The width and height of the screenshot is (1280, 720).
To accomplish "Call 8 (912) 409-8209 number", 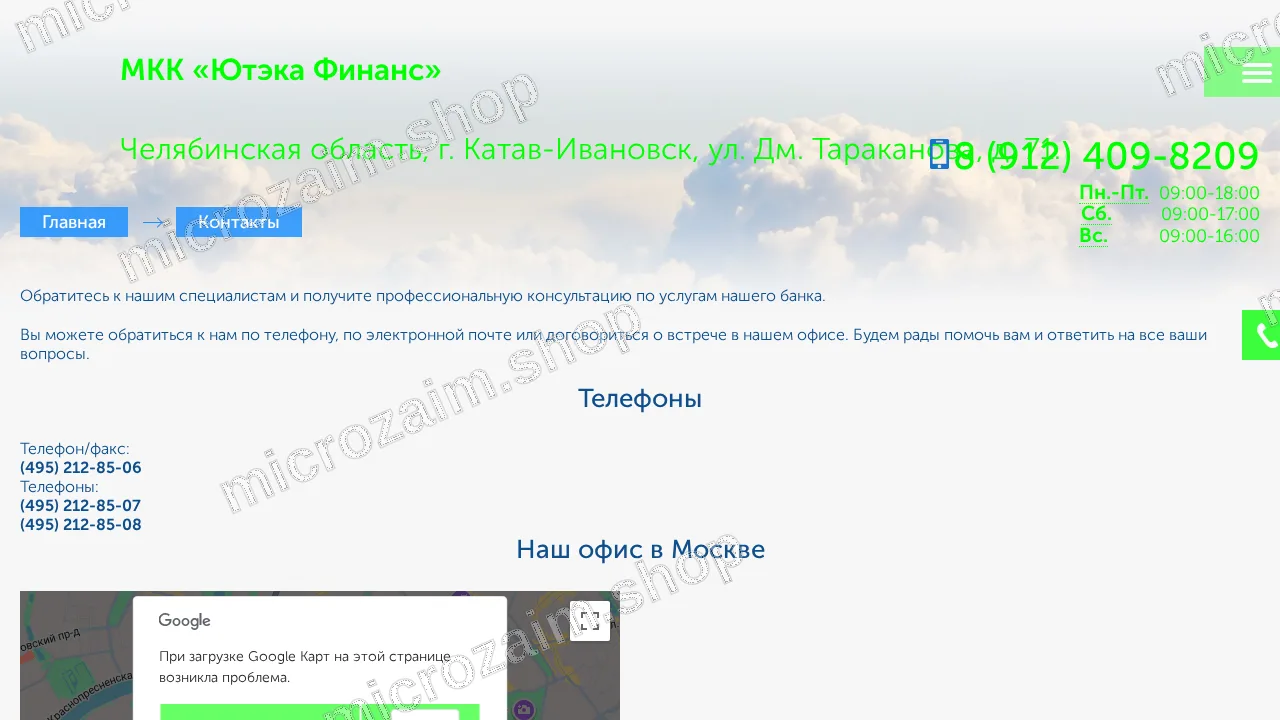I will (x=1106, y=156).
